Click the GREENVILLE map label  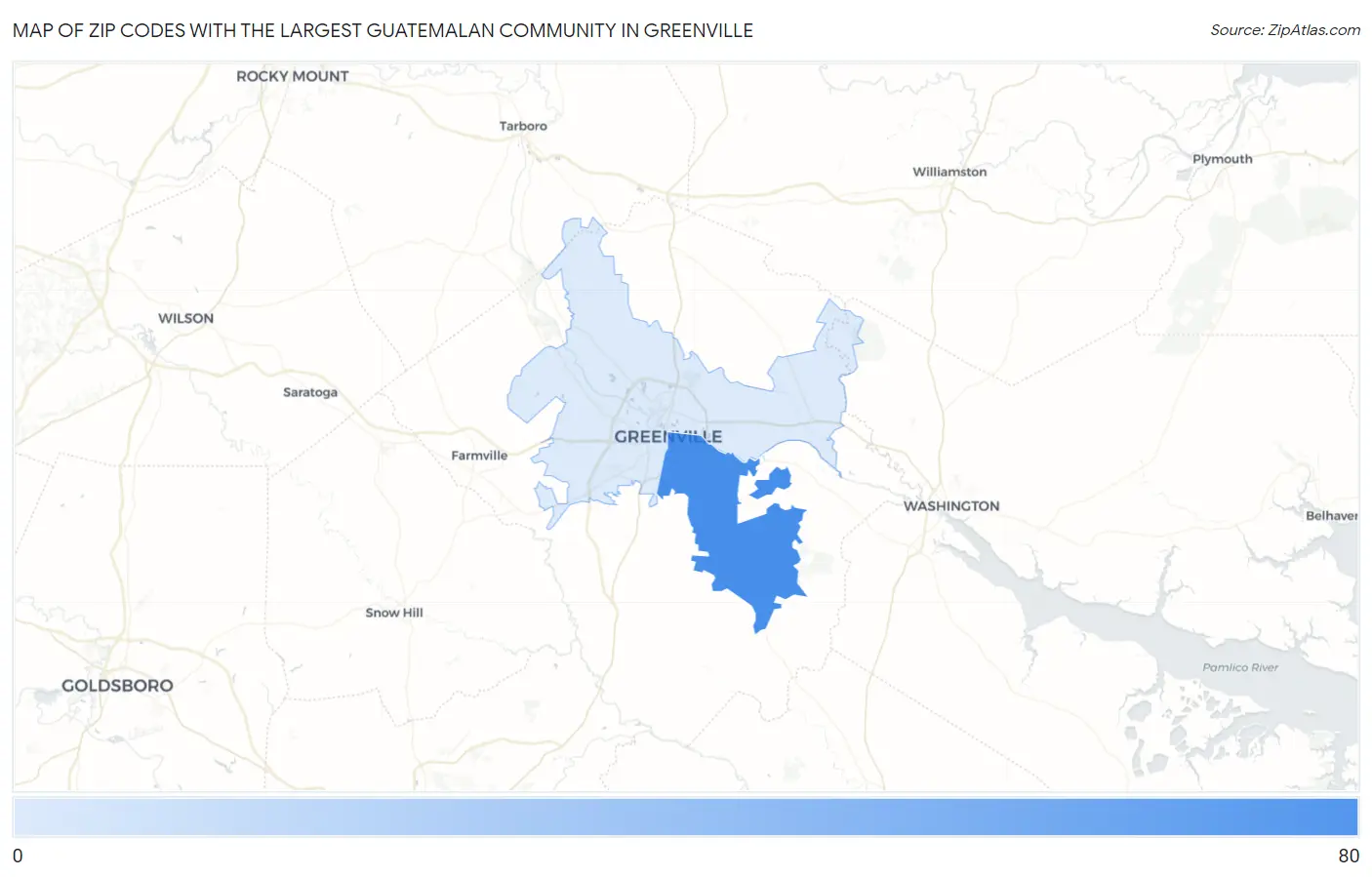[668, 437]
